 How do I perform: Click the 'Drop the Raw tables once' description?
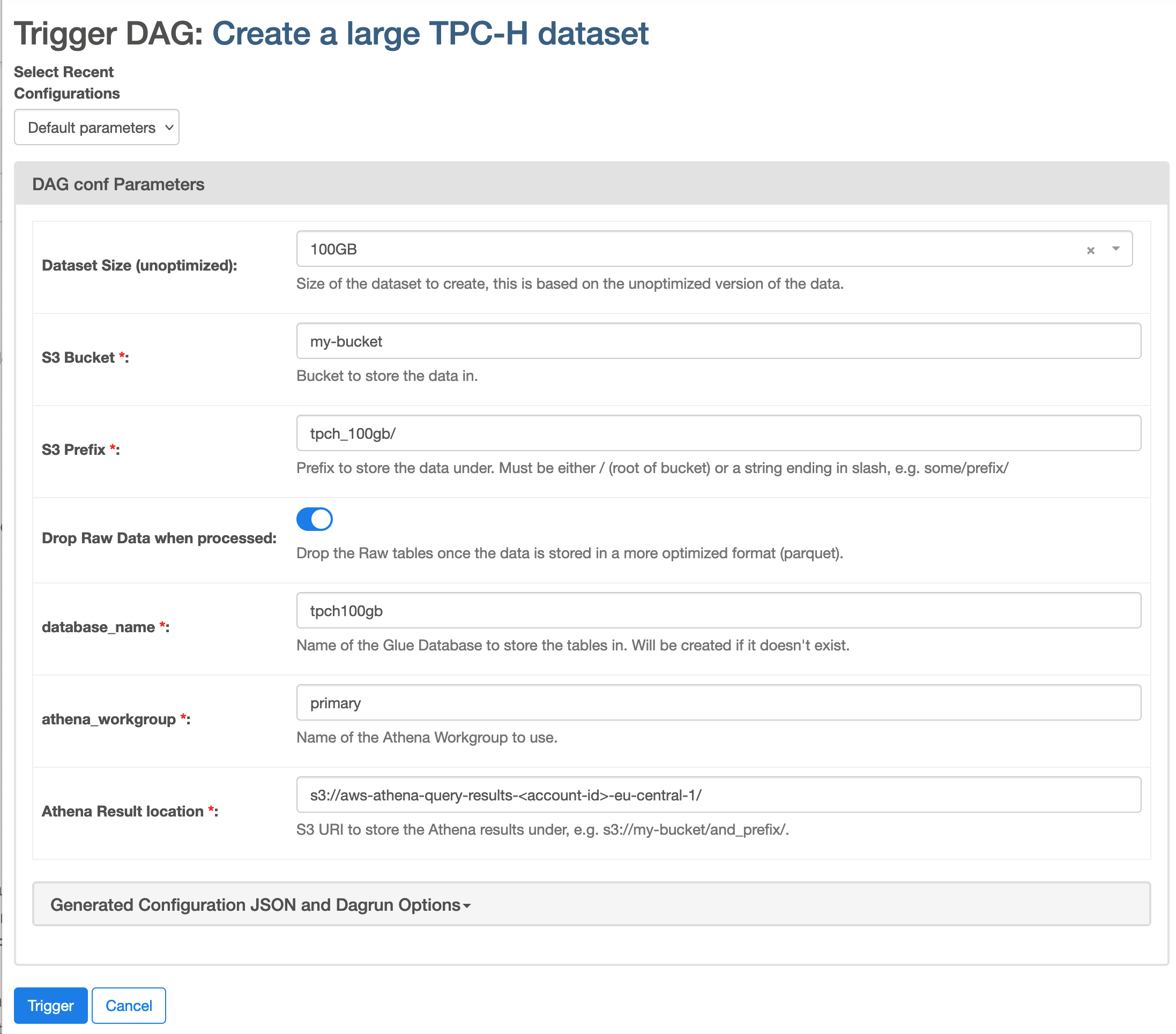click(x=570, y=553)
